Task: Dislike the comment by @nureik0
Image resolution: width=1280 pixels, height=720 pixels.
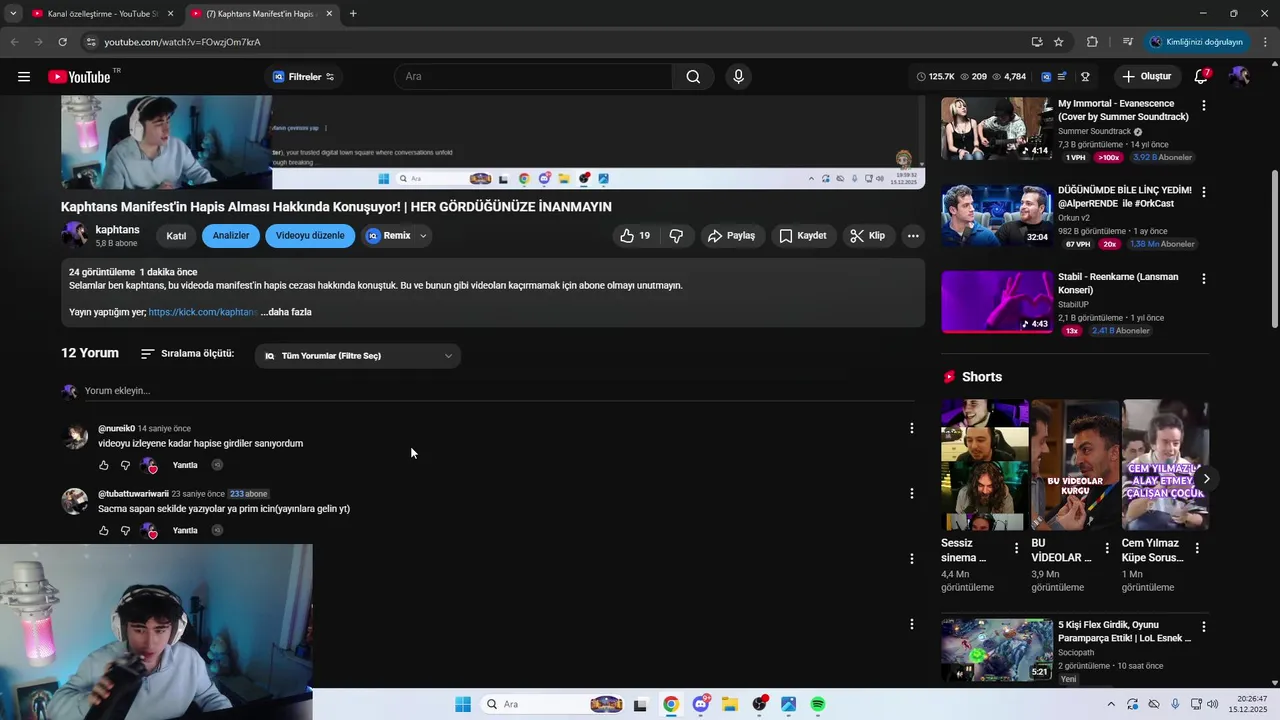Action: 125,465
